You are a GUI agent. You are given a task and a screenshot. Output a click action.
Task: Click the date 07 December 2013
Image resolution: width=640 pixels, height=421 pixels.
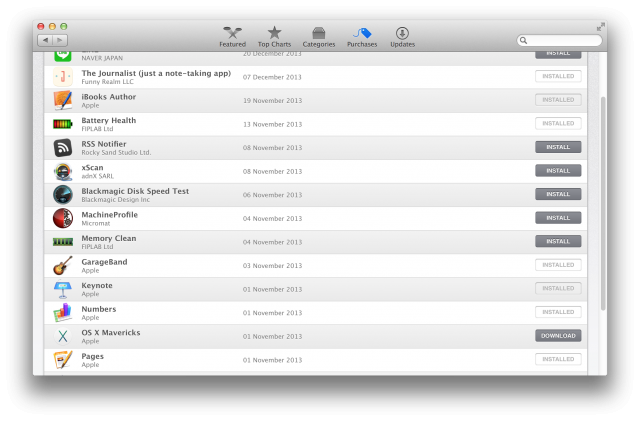click(x=272, y=77)
